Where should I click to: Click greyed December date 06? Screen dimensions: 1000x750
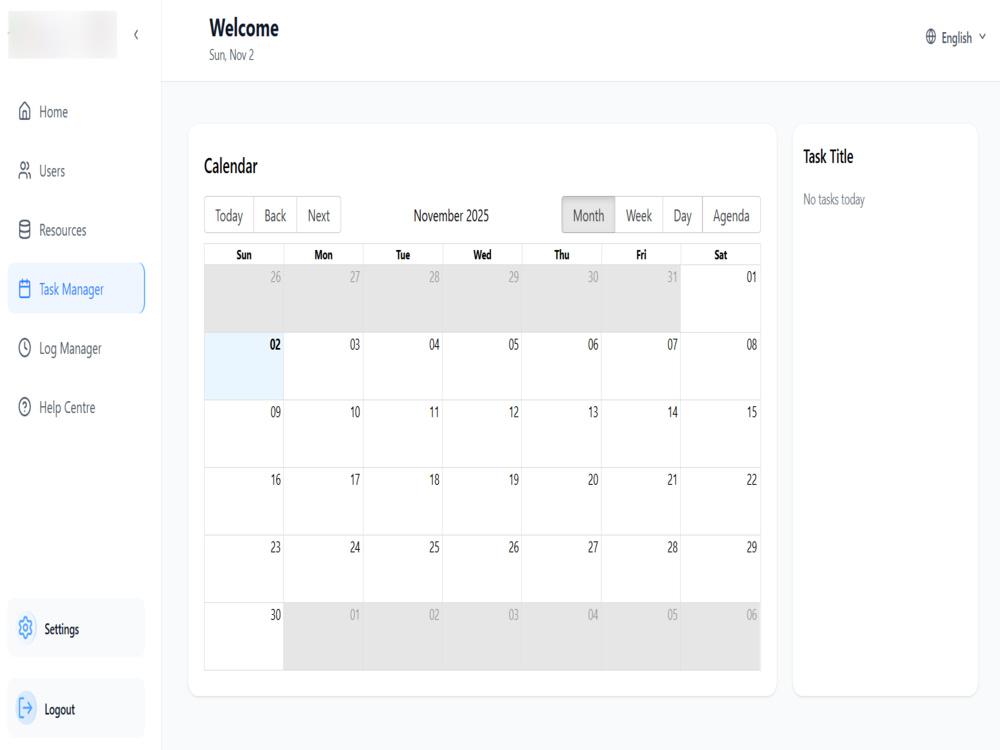click(752, 615)
